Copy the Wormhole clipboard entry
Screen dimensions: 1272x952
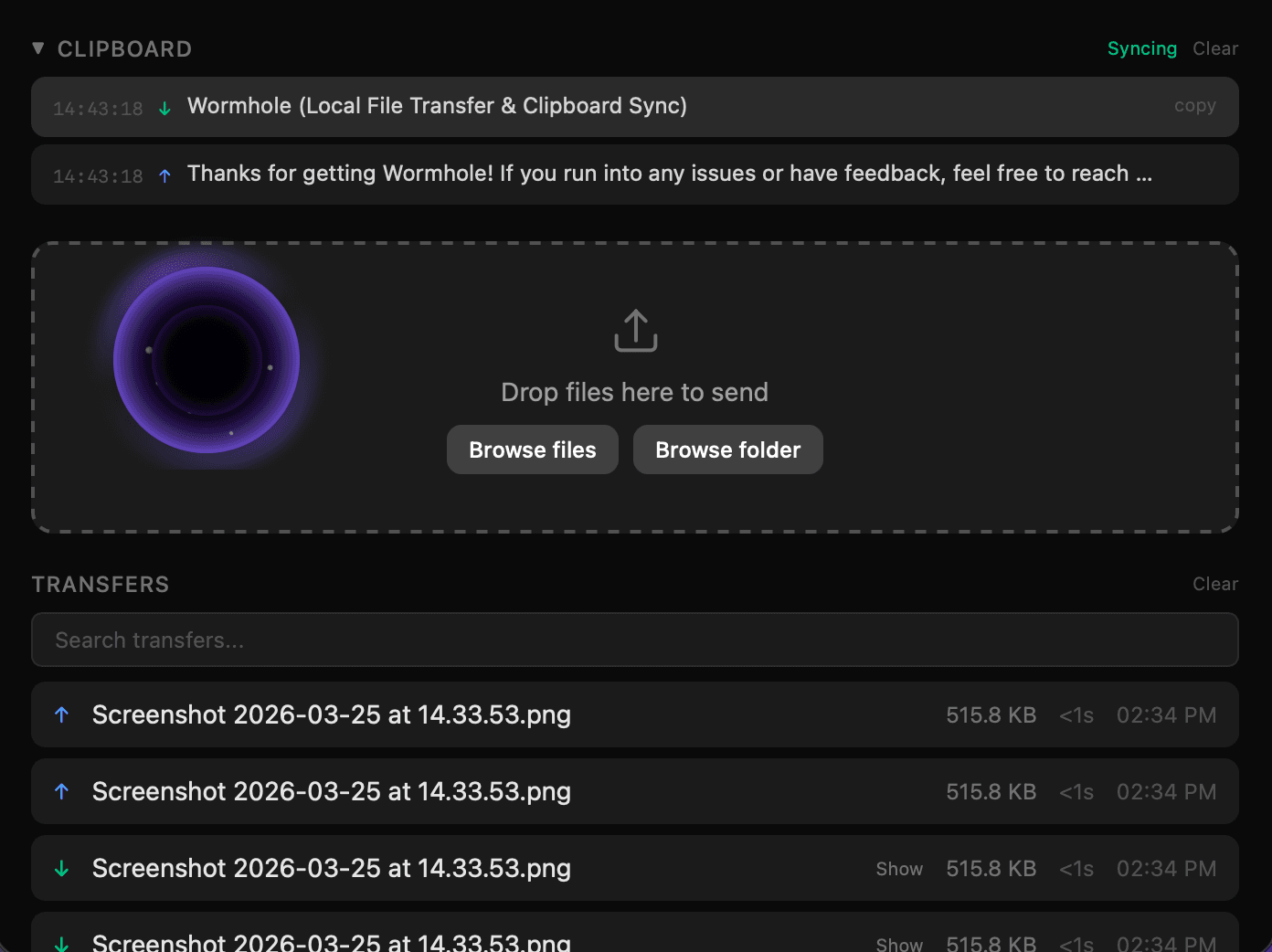[x=1194, y=106]
